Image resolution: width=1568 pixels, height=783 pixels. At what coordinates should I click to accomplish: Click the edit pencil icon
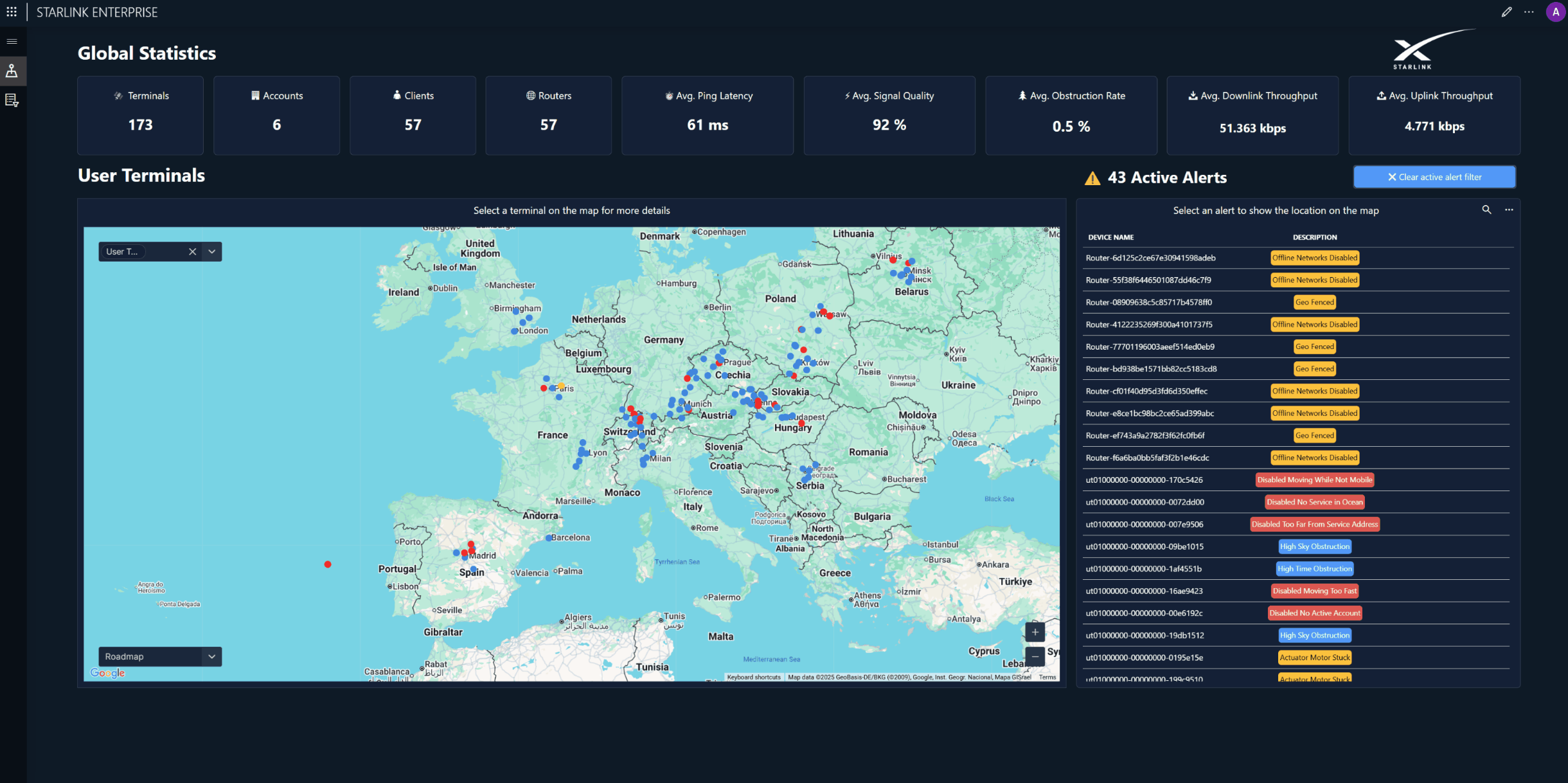1506,12
